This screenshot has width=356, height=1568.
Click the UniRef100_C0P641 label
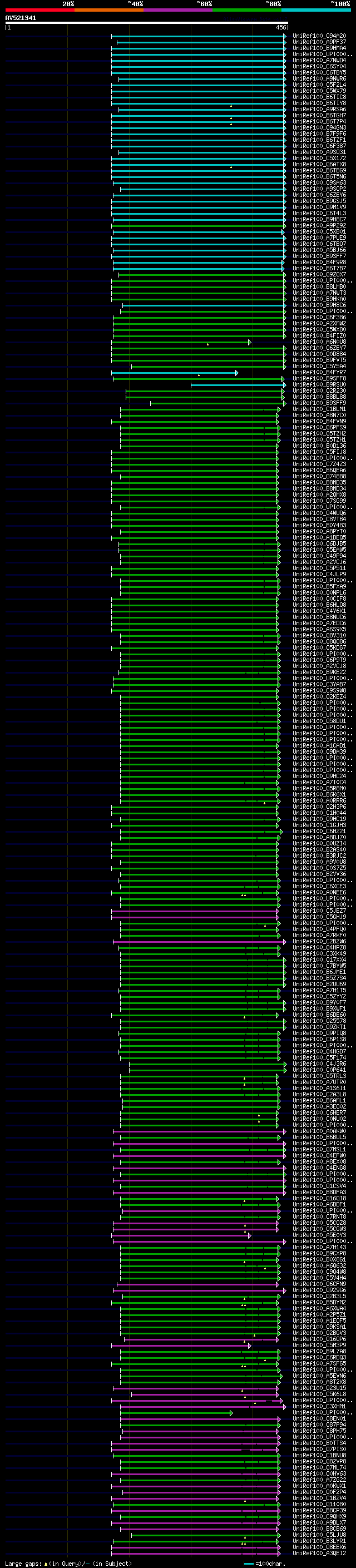coord(319,1070)
